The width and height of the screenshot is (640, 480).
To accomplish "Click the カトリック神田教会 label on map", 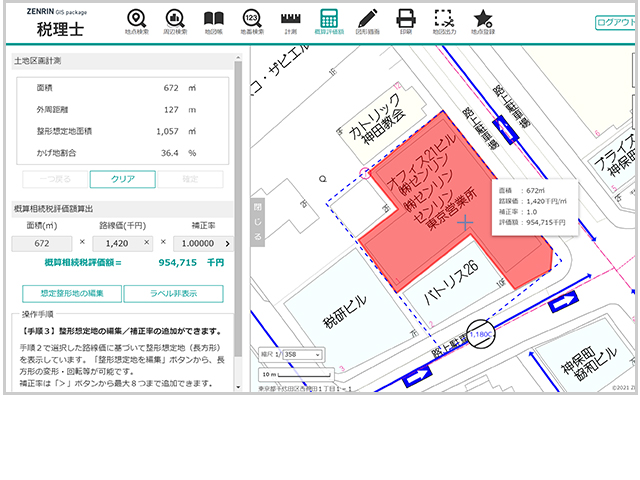I will point(377,120).
